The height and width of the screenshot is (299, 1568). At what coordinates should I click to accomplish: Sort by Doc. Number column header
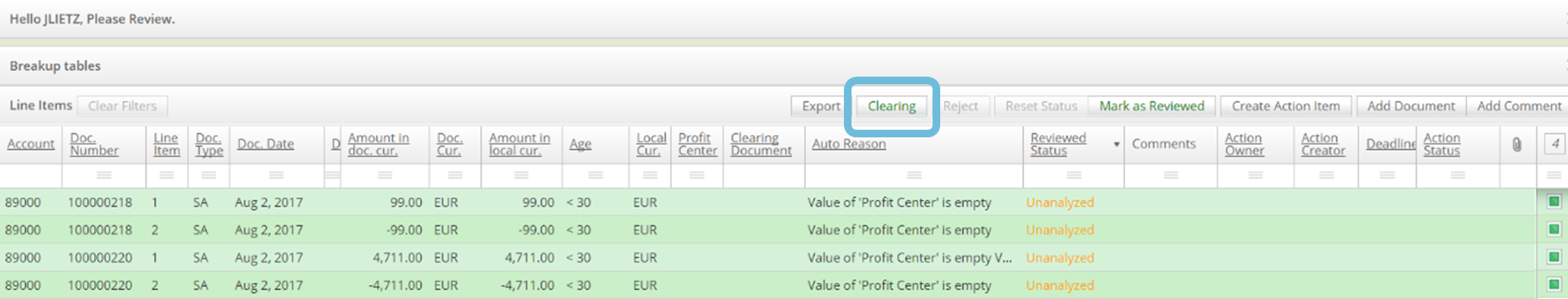click(x=94, y=144)
